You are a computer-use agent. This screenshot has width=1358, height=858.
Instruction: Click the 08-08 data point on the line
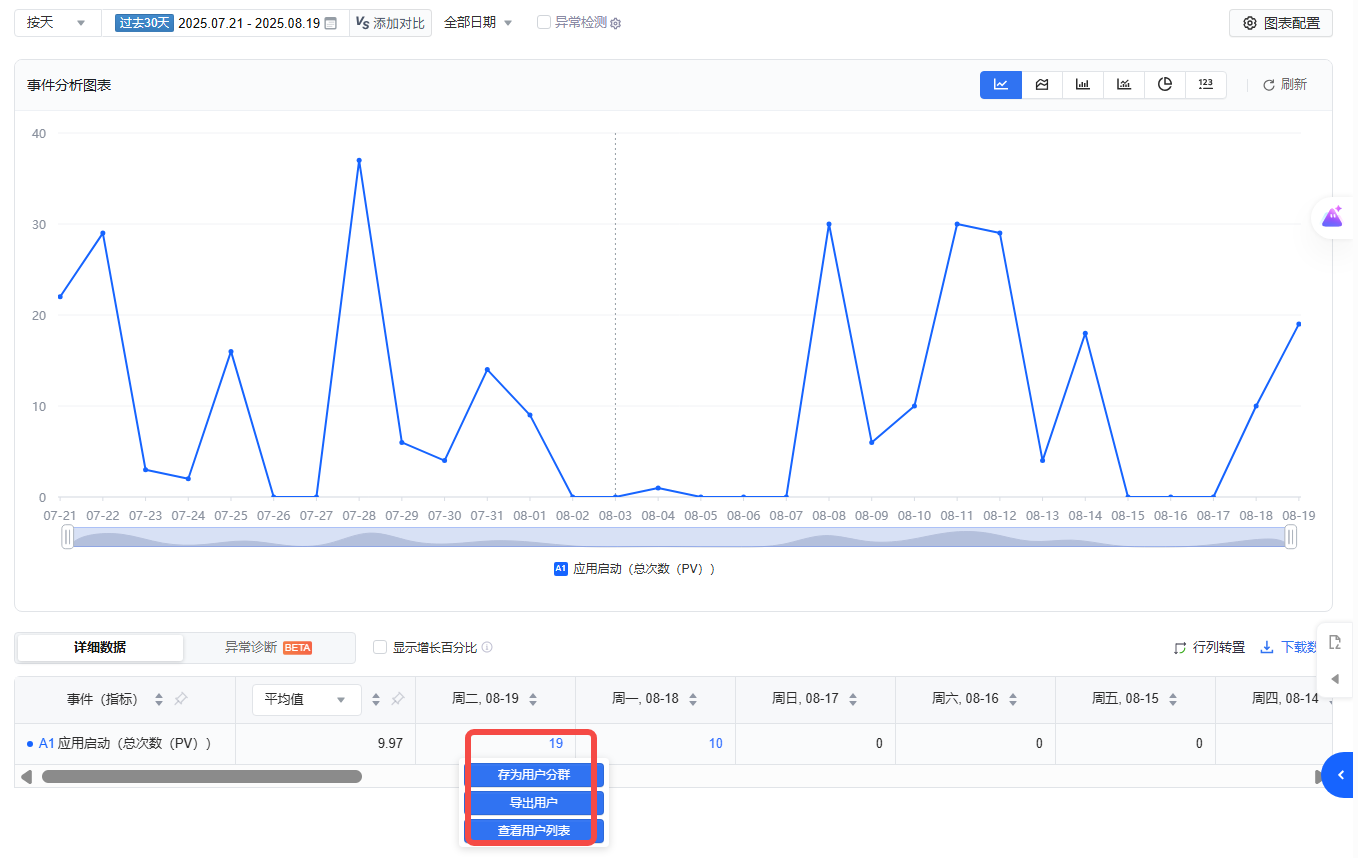click(x=829, y=224)
